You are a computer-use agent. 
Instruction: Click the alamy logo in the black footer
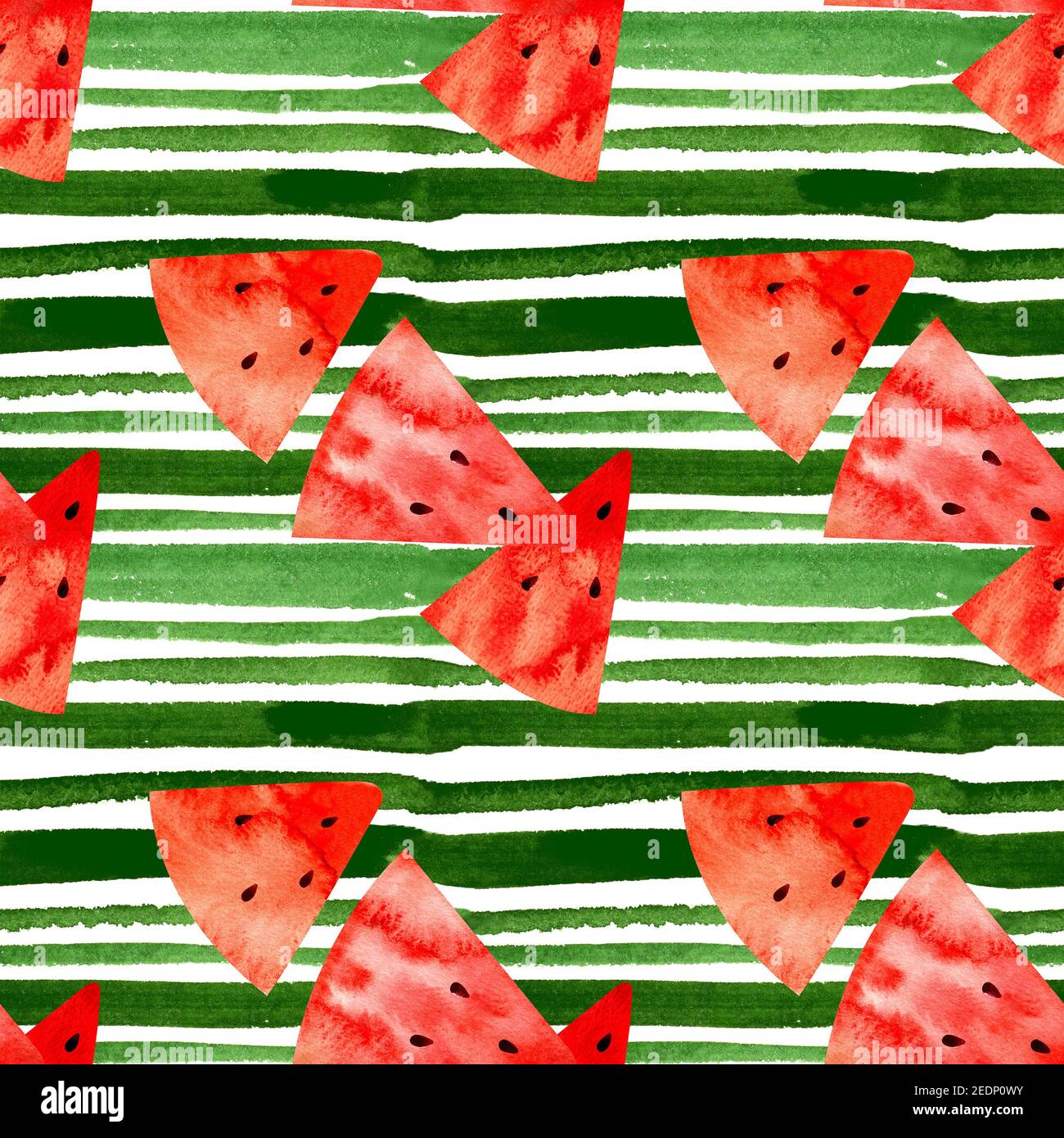pos(83,1100)
